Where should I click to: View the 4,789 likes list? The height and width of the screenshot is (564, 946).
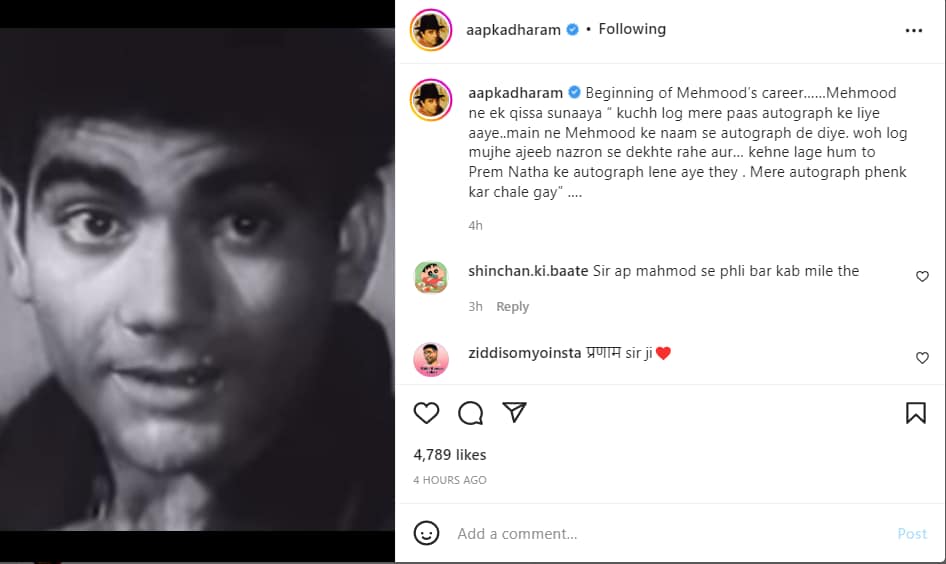pyautogui.click(x=450, y=455)
